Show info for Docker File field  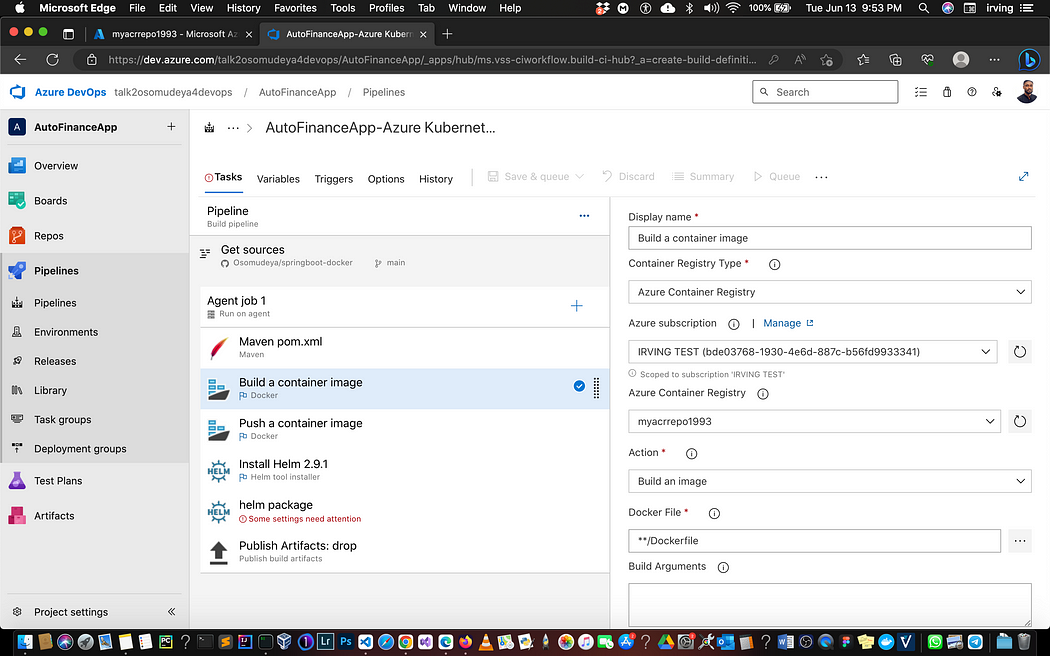coord(714,513)
